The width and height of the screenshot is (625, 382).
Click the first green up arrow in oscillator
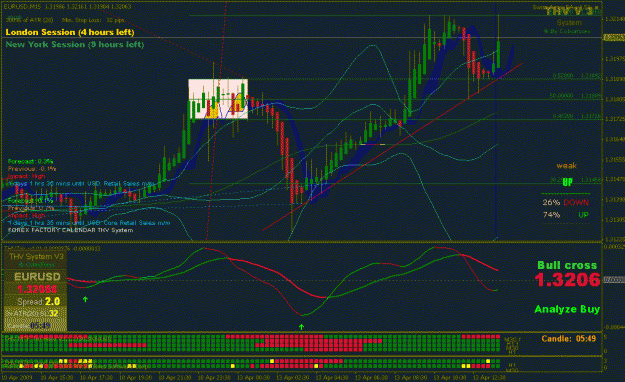85,299
